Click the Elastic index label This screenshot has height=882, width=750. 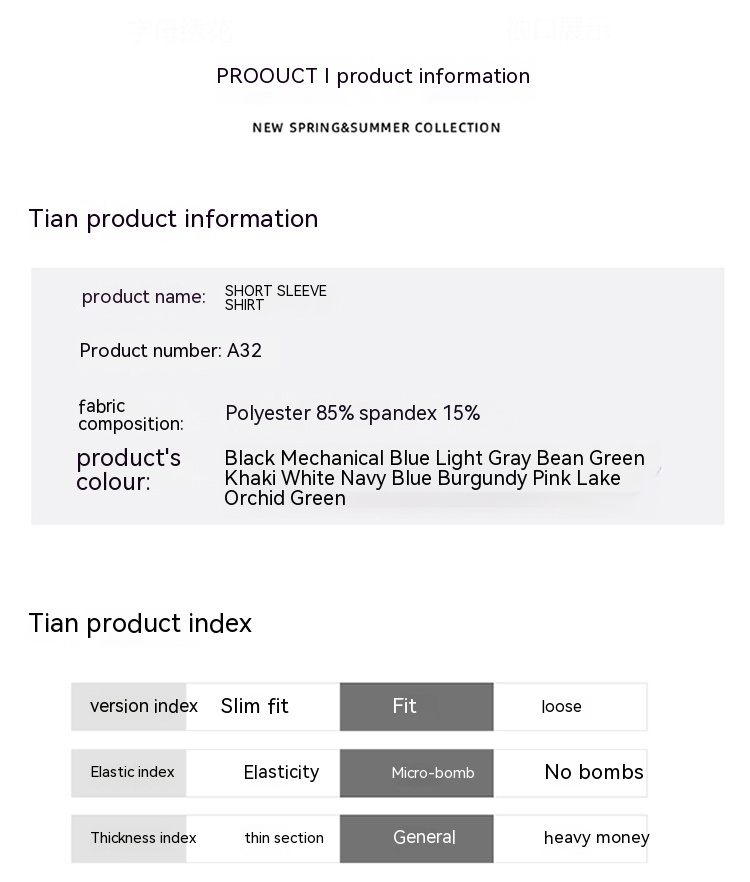click(132, 772)
